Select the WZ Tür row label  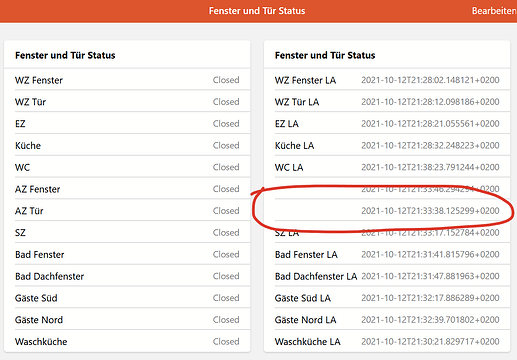[x=30, y=102]
